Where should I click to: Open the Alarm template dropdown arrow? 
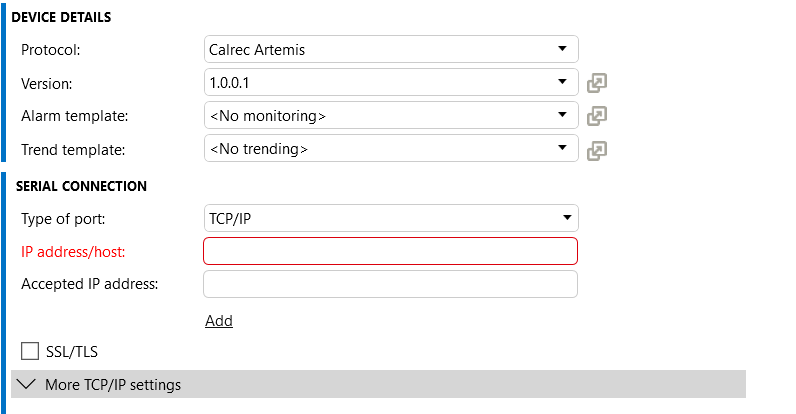point(562,115)
